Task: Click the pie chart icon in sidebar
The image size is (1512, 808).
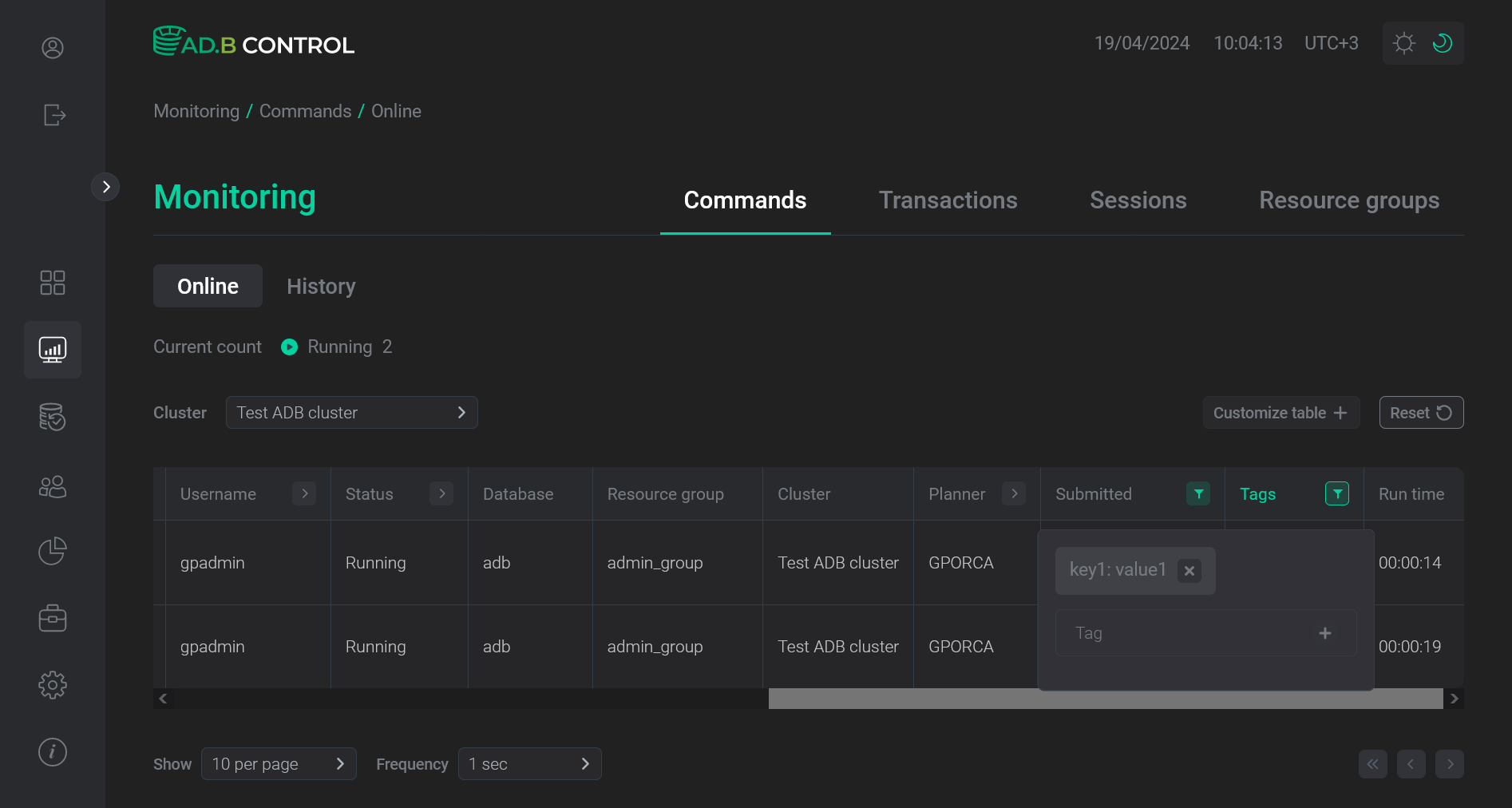Action: click(x=53, y=551)
